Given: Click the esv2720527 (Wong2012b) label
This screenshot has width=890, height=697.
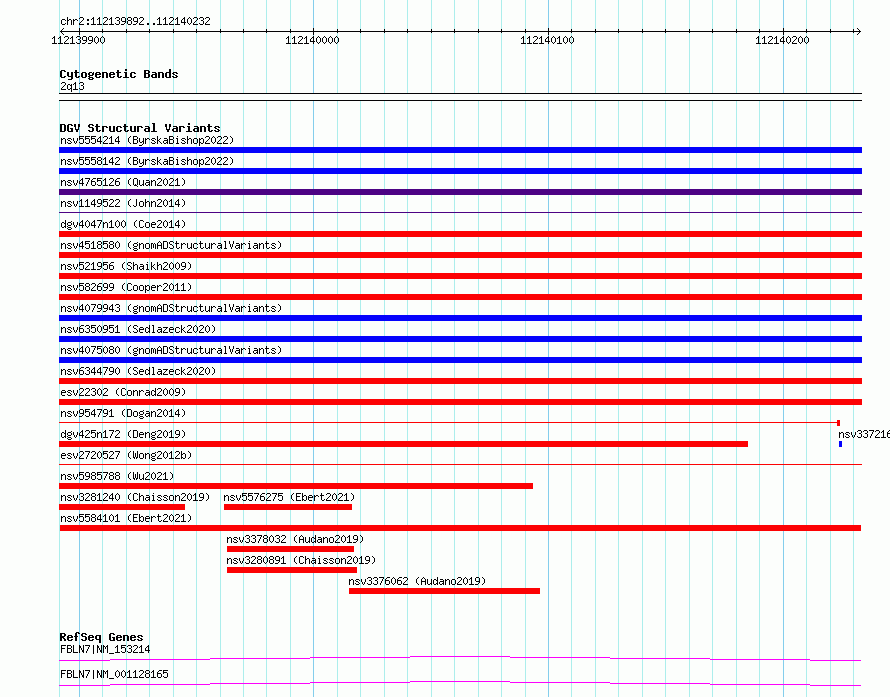Looking at the screenshot, I should click(x=126, y=455).
